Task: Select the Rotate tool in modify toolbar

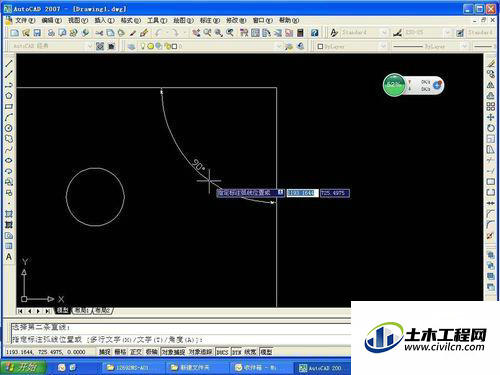Action: [x=490, y=128]
